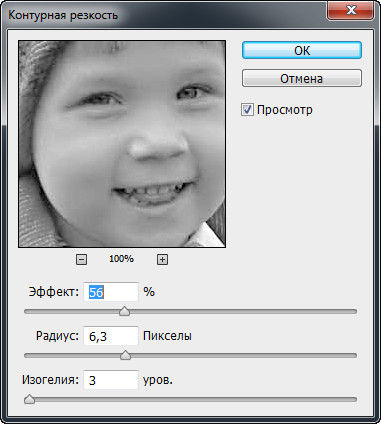
Task: Toggle the Просмотр checkbox
Action: tap(247, 110)
